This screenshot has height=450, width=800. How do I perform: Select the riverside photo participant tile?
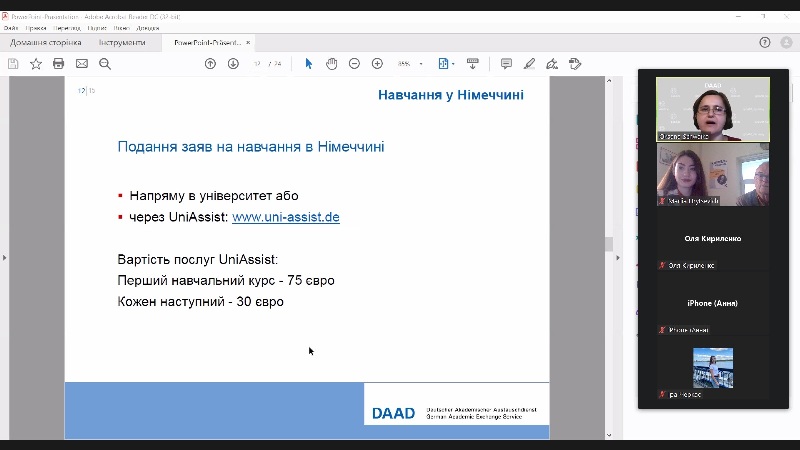click(713, 368)
